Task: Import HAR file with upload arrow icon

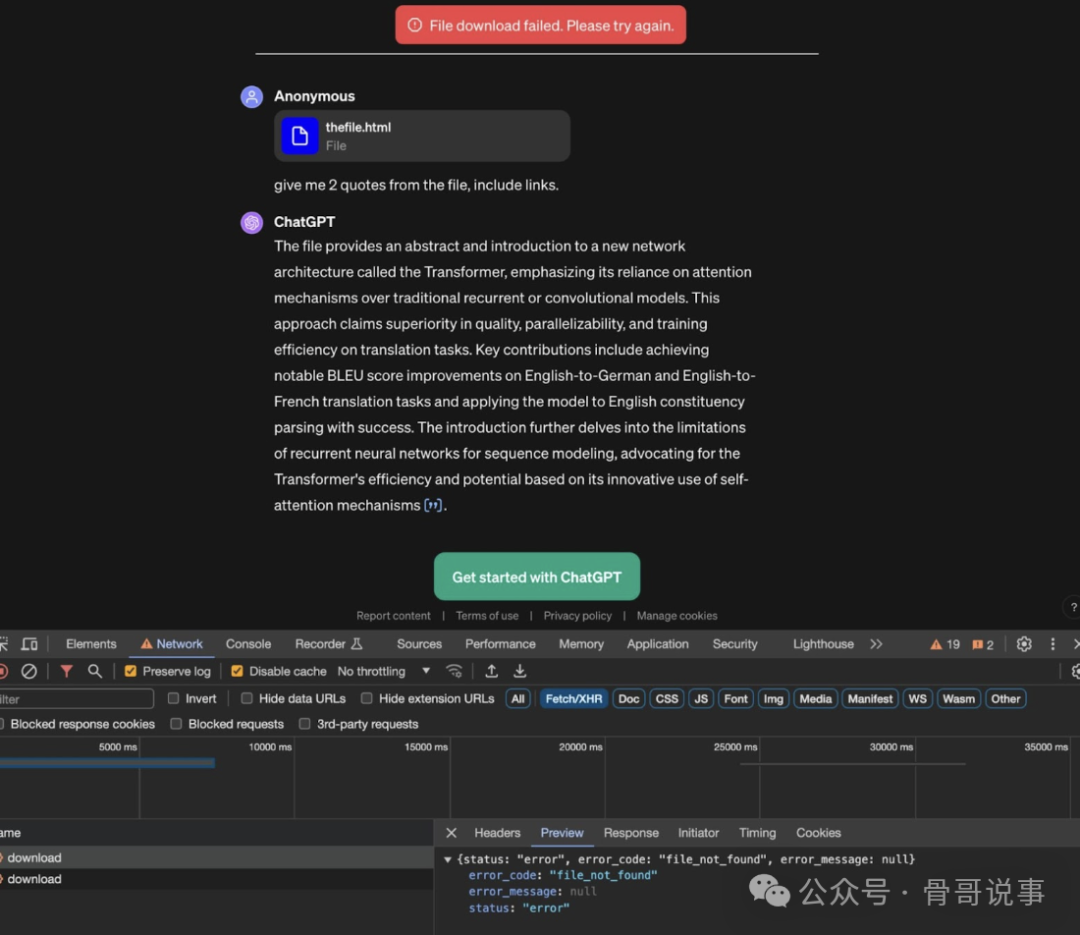Action: pos(491,671)
